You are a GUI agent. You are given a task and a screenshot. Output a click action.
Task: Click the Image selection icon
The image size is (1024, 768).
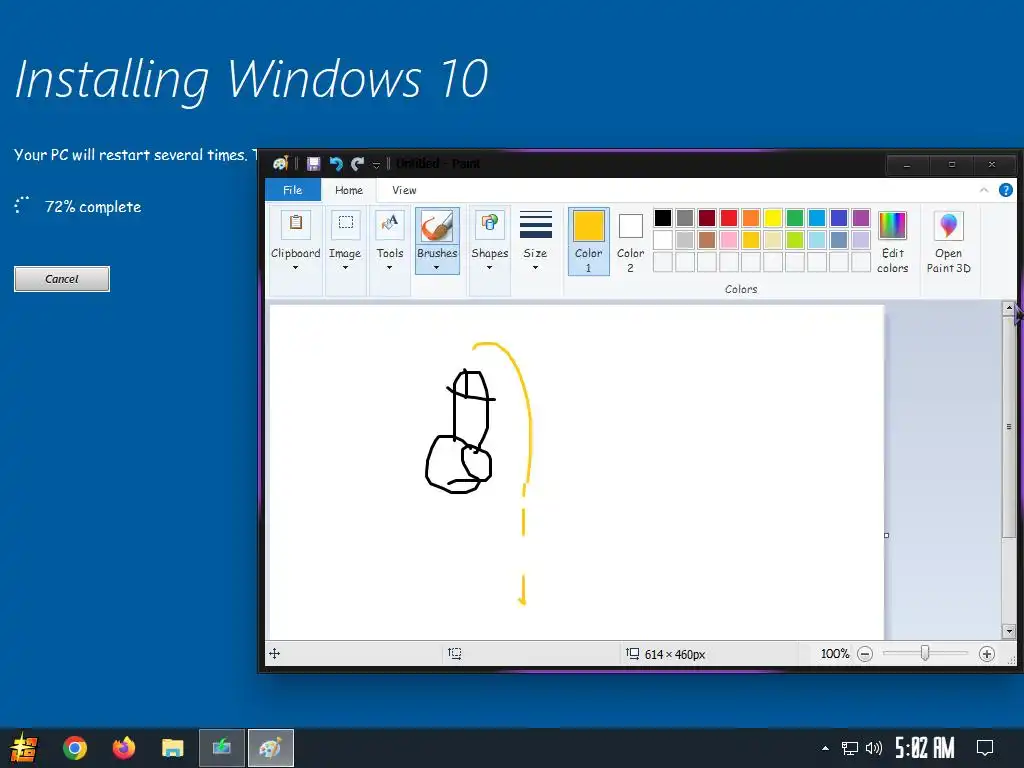point(345,224)
